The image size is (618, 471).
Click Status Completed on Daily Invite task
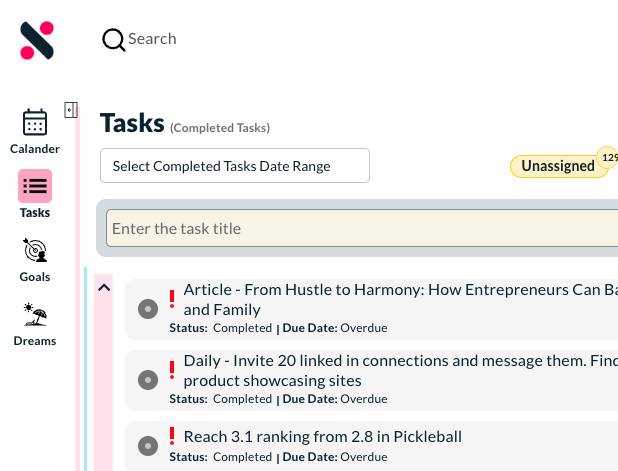pyautogui.click(x=221, y=399)
